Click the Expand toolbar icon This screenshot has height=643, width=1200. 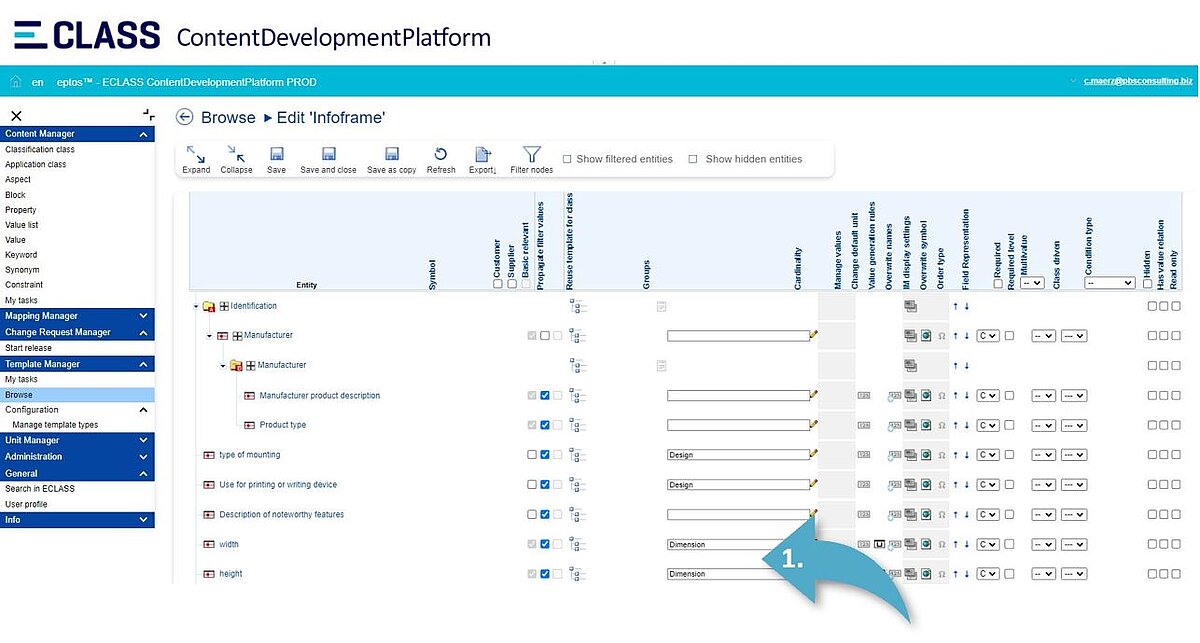click(x=196, y=155)
